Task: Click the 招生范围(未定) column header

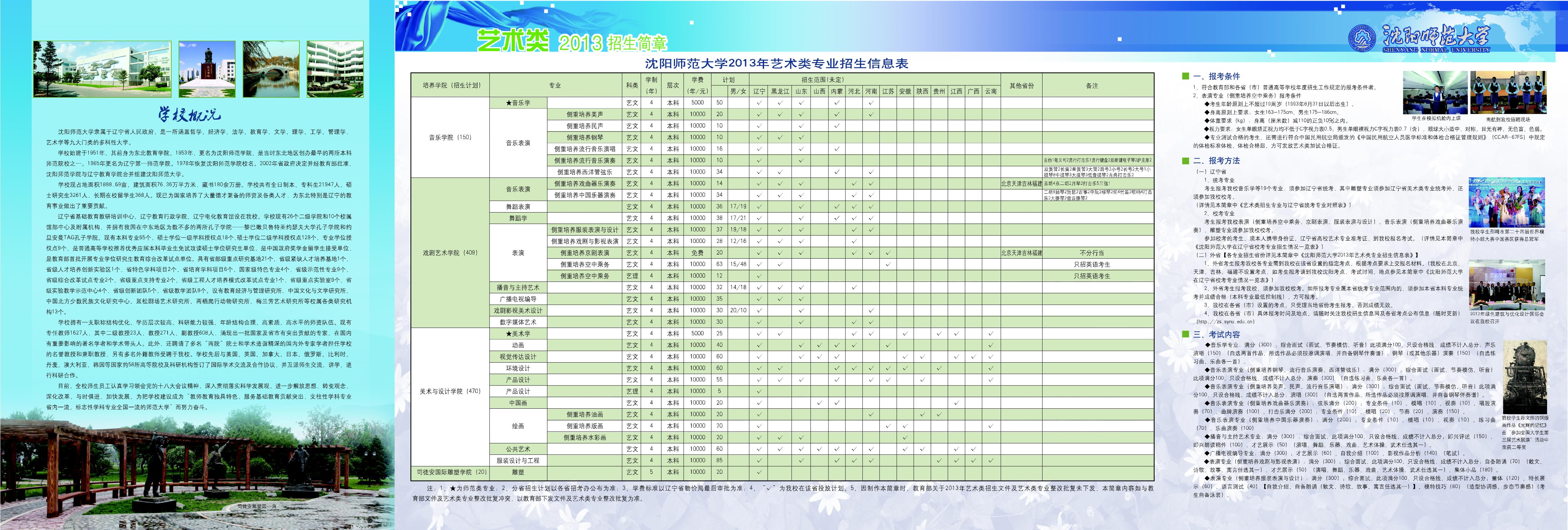Action: tap(822, 80)
